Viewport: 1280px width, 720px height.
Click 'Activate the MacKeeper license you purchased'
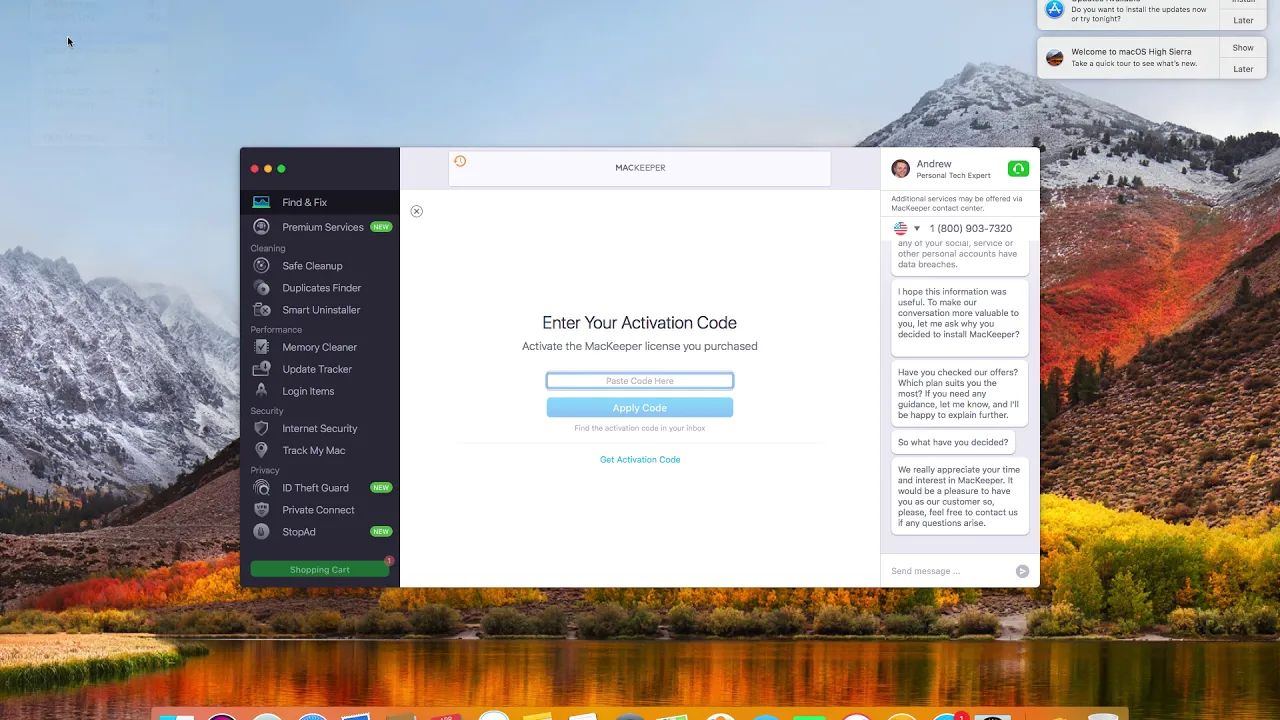coord(640,346)
